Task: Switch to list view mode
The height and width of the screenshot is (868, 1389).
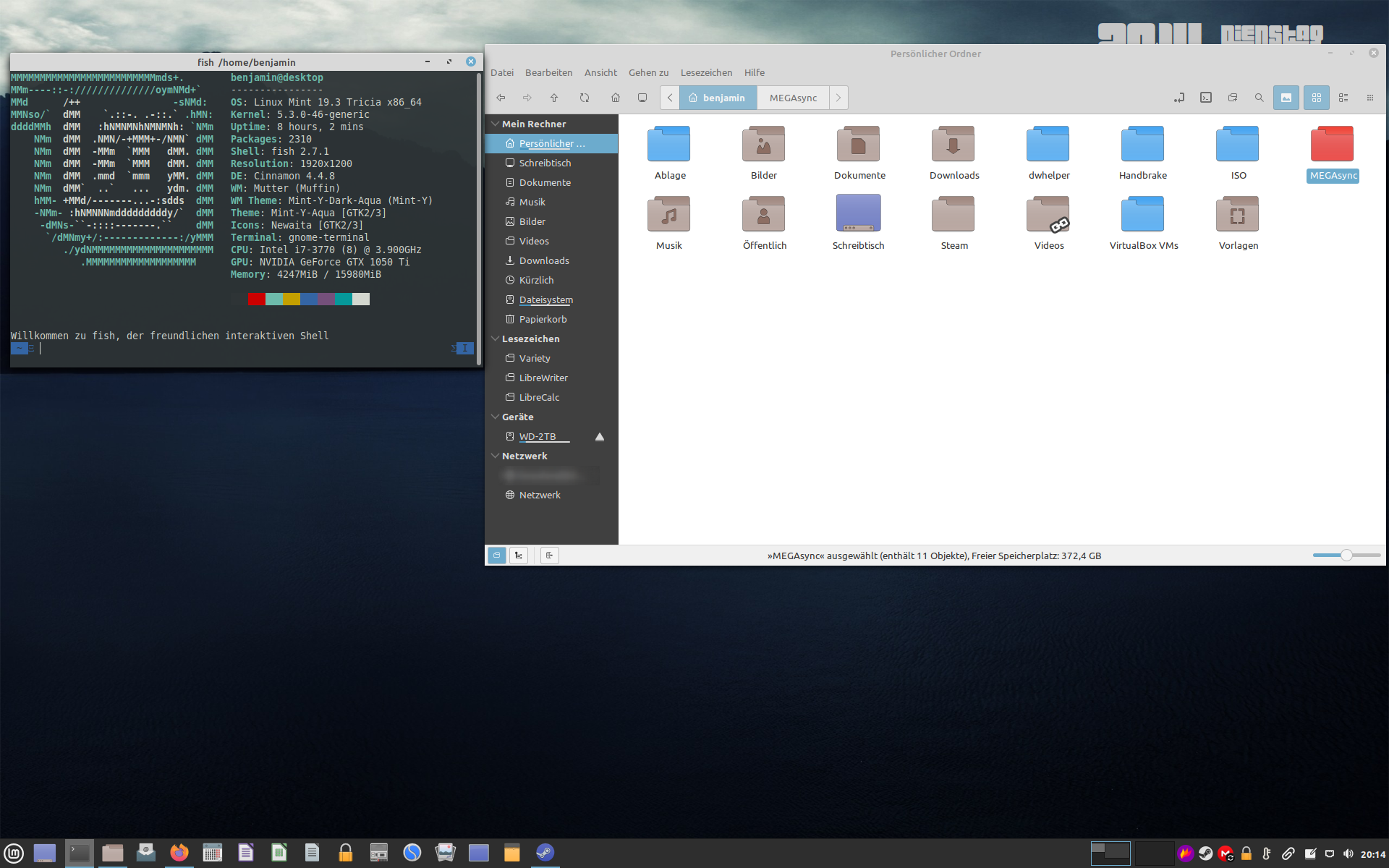Action: 1343,98
